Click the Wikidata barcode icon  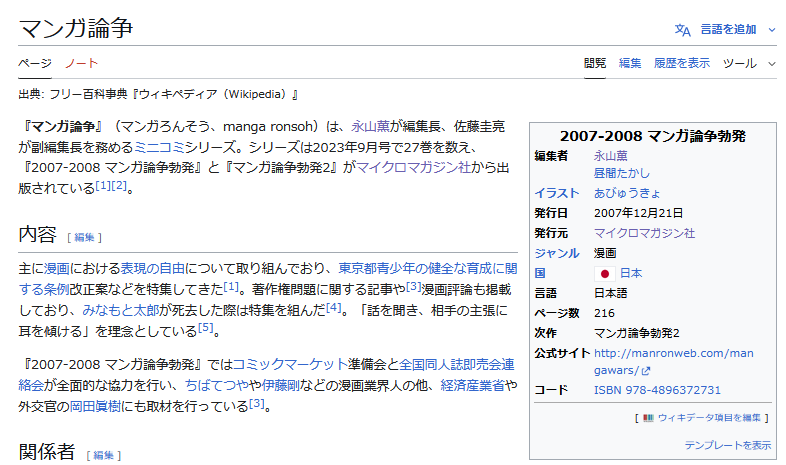coord(648,418)
